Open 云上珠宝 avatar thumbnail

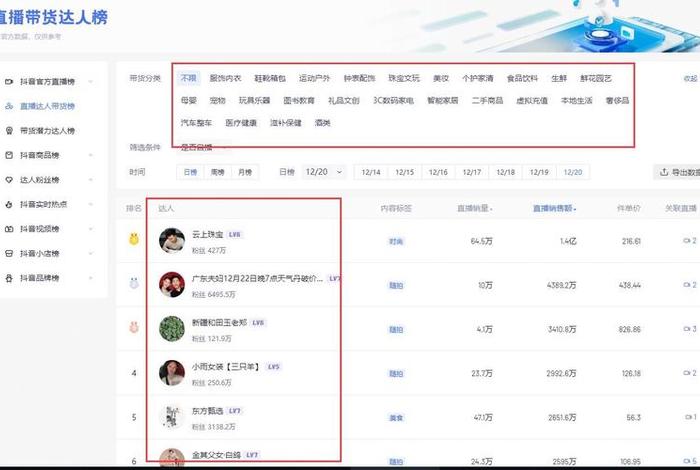(x=172, y=241)
